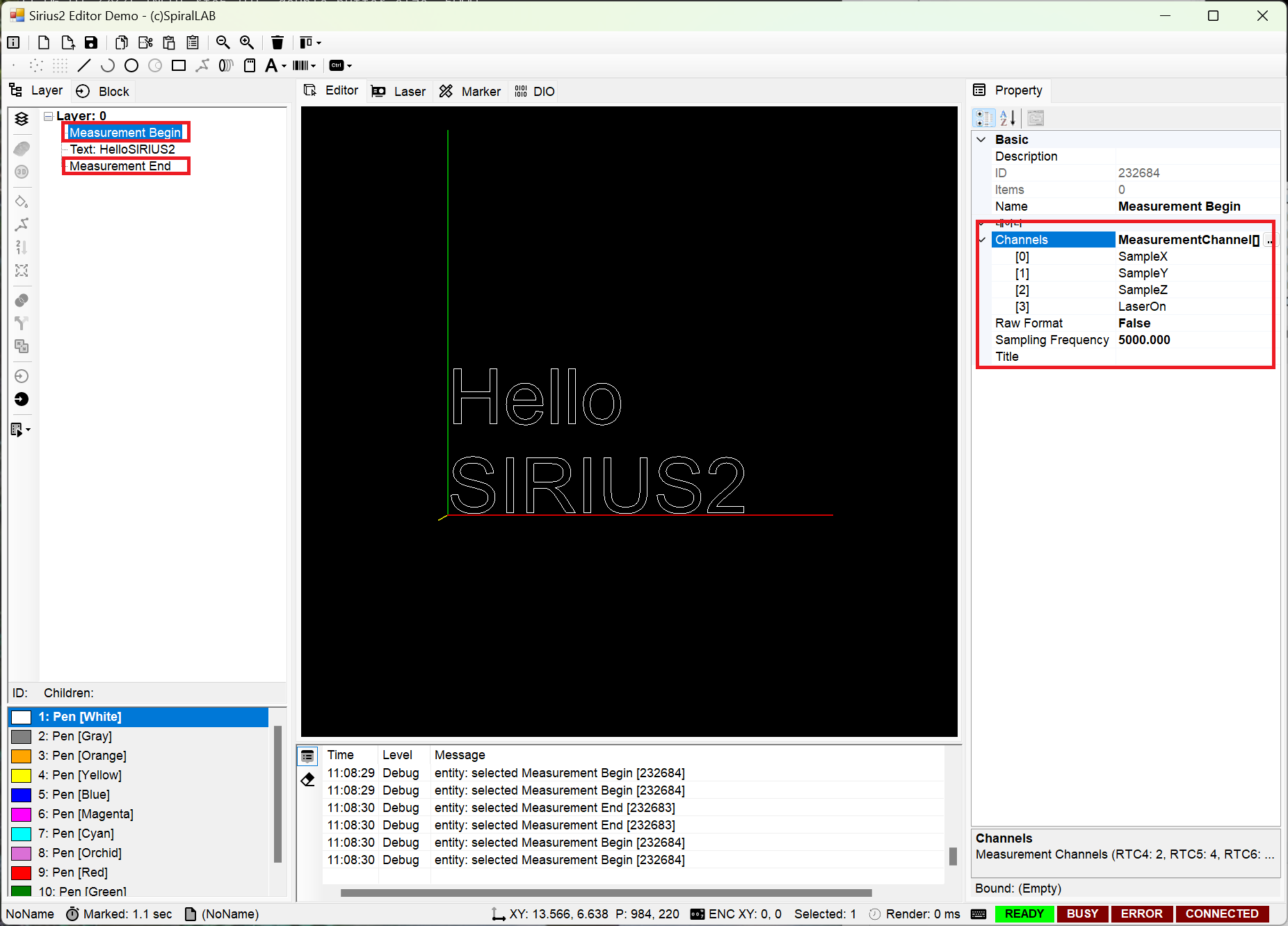
Task: Click the Copy icon in the toolbar
Action: click(122, 42)
